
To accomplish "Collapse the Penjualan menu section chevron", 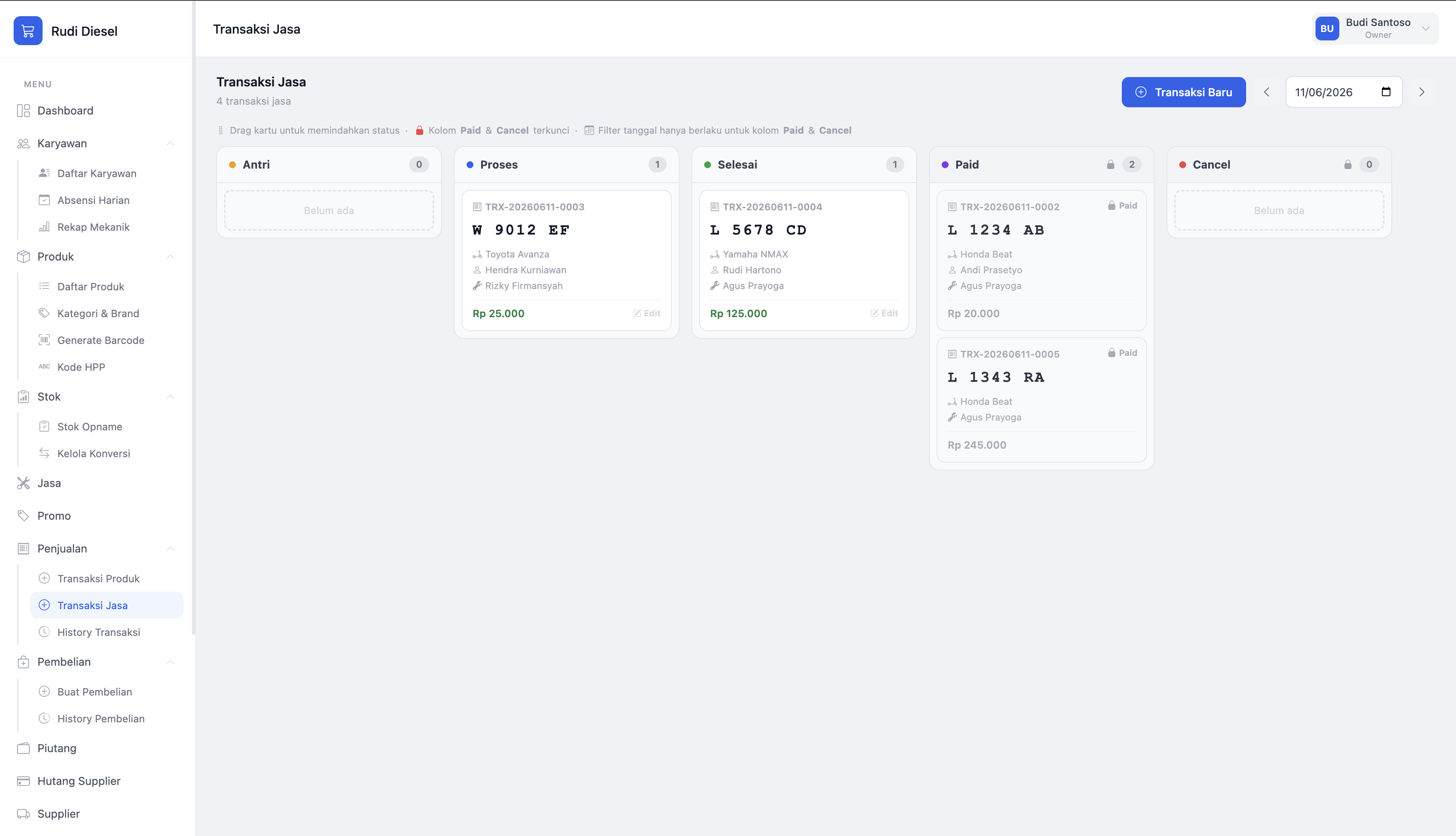I will tap(170, 549).
